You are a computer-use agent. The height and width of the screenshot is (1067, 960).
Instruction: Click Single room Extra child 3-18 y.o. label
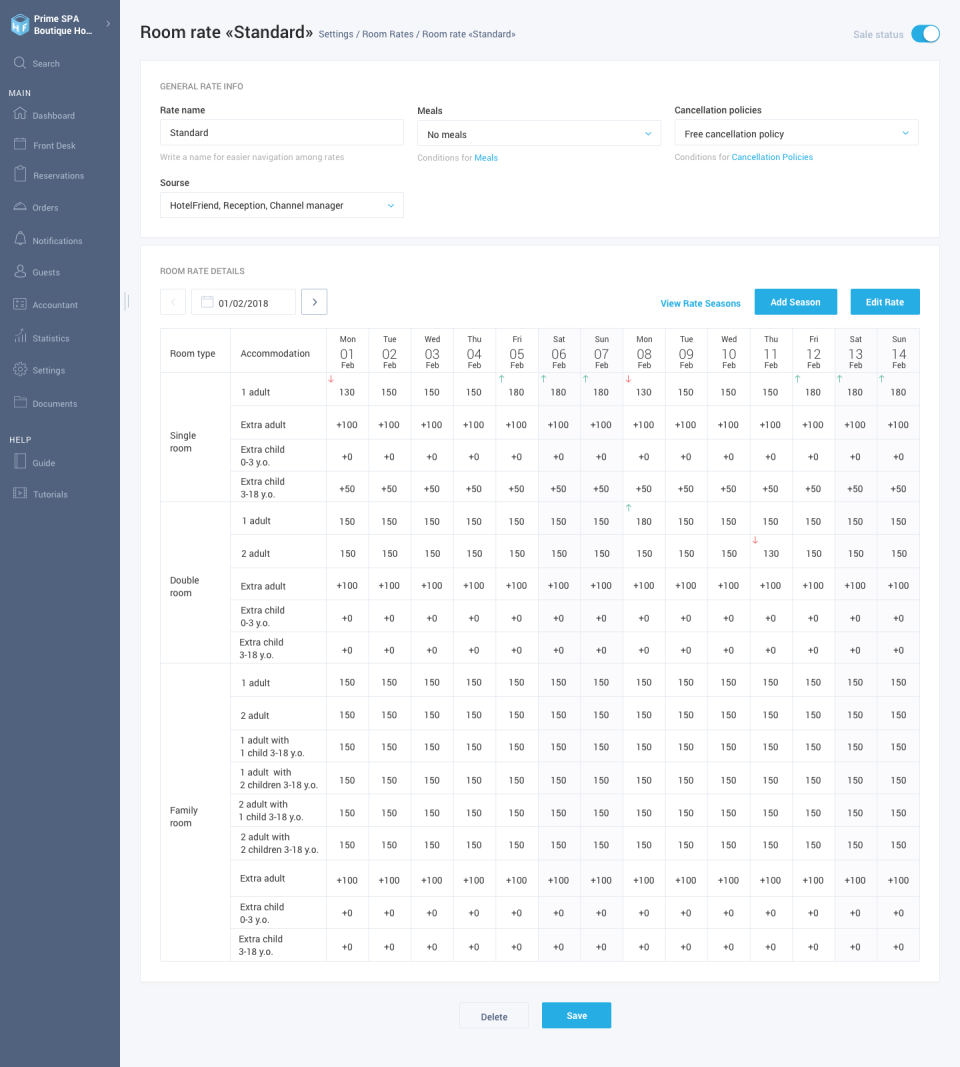point(263,488)
